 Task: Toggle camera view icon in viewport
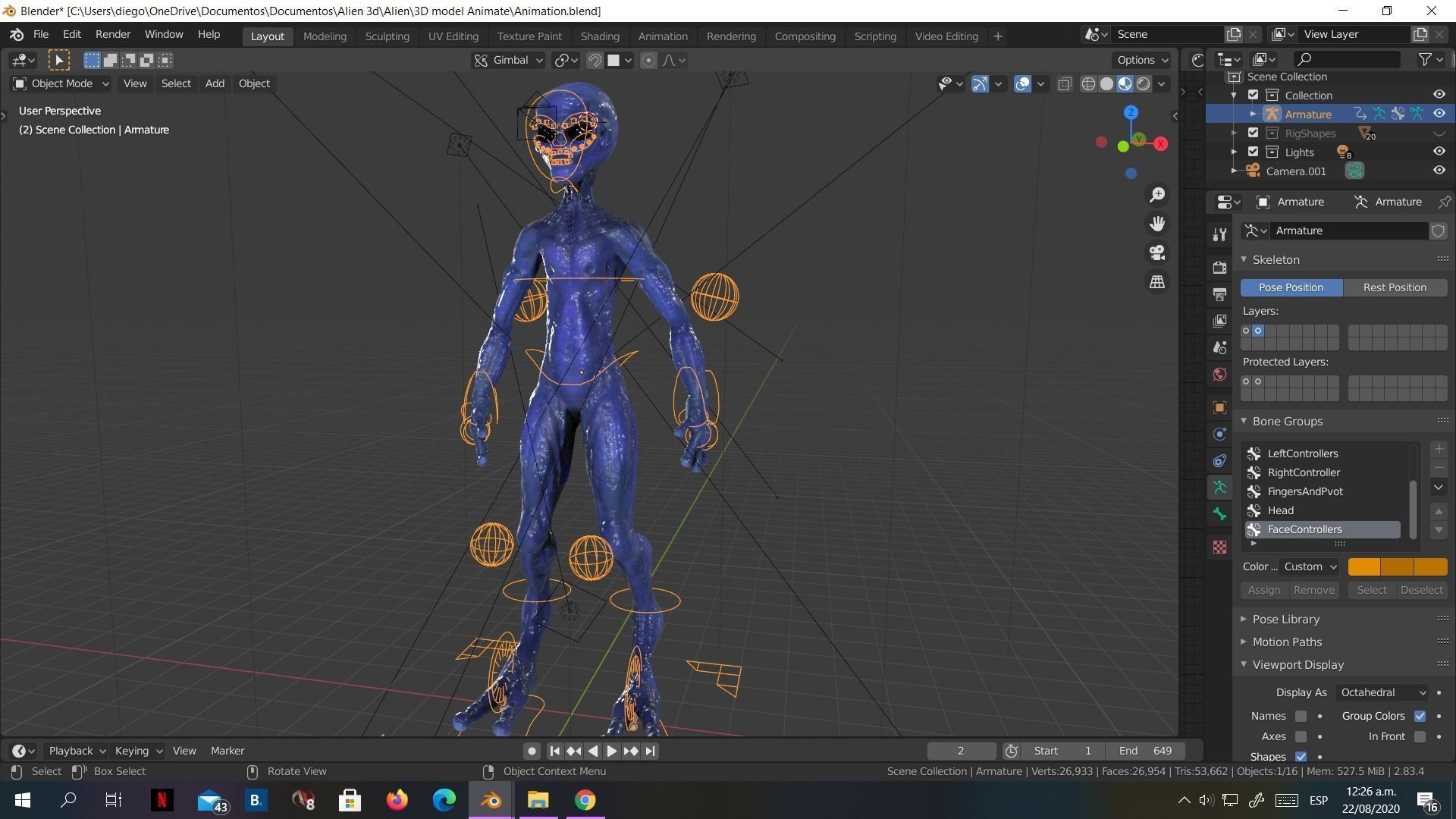click(x=1157, y=253)
